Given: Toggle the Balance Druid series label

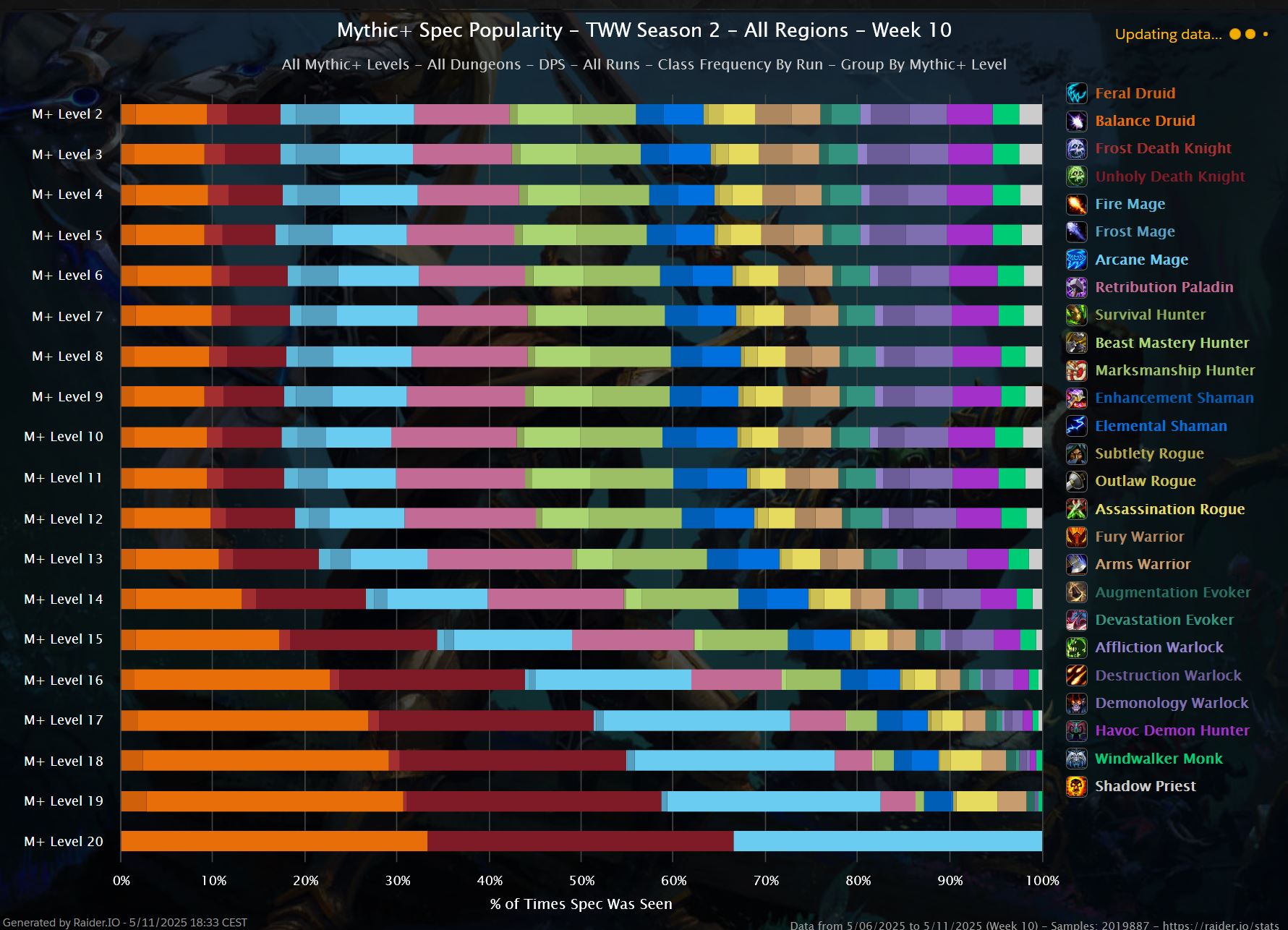Looking at the screenshot, I should pyautogui.click(x=1145, y=121).
